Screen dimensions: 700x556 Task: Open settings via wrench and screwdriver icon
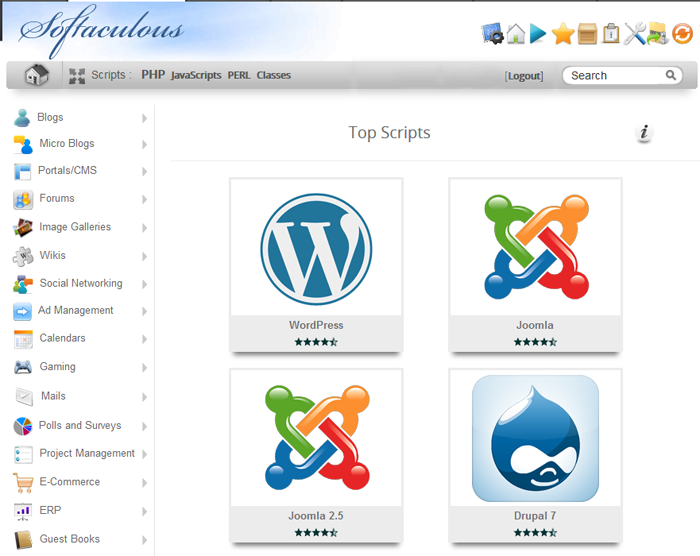point(635,33)
